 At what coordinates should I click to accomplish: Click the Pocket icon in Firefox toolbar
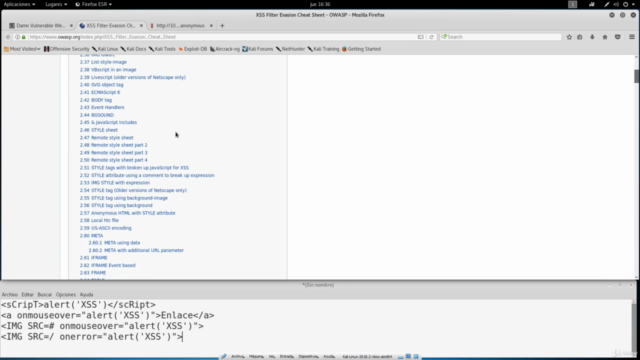coord(618,37)
